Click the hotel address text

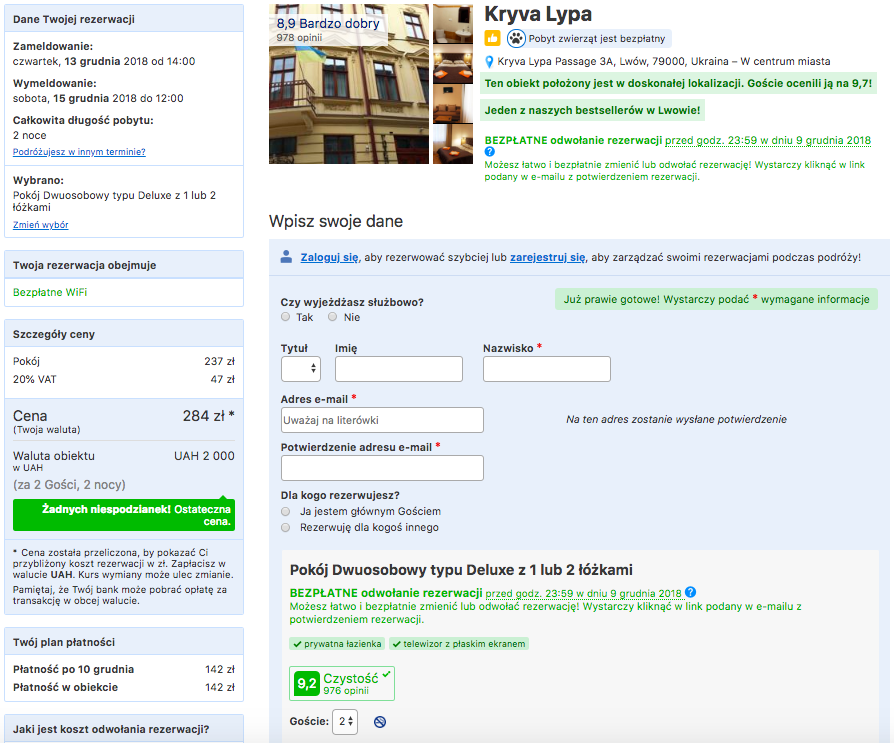664,62
